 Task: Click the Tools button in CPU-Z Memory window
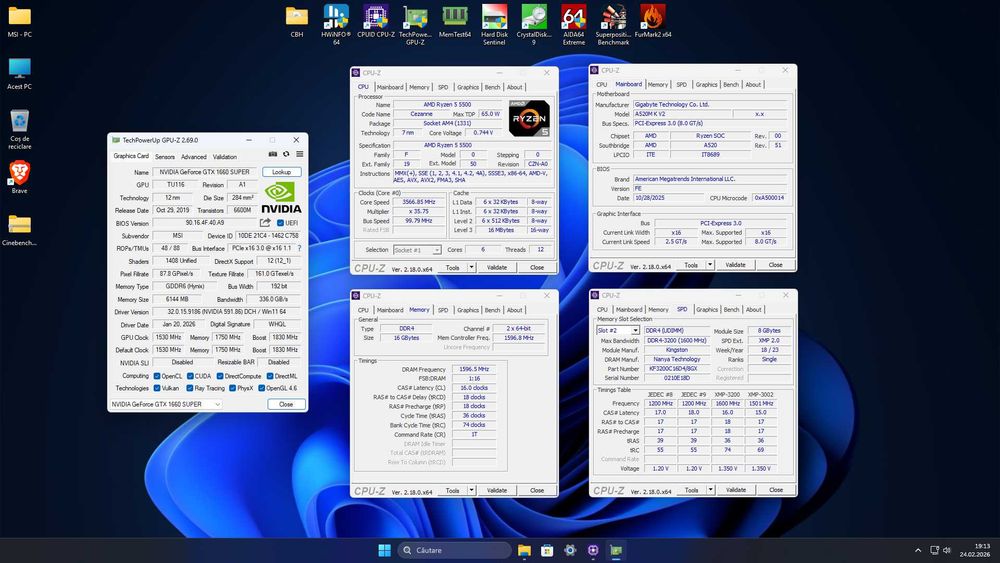point(453,490)
